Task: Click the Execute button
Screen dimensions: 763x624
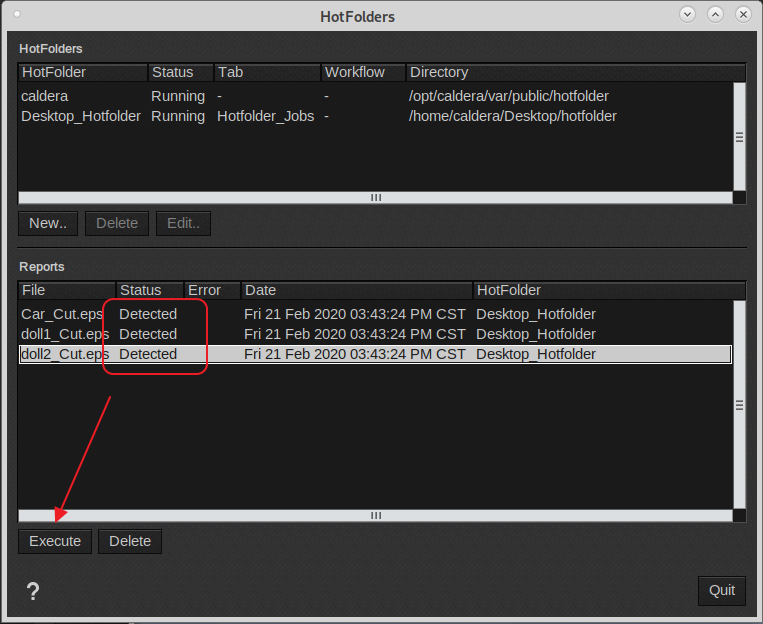Action: 55,541
